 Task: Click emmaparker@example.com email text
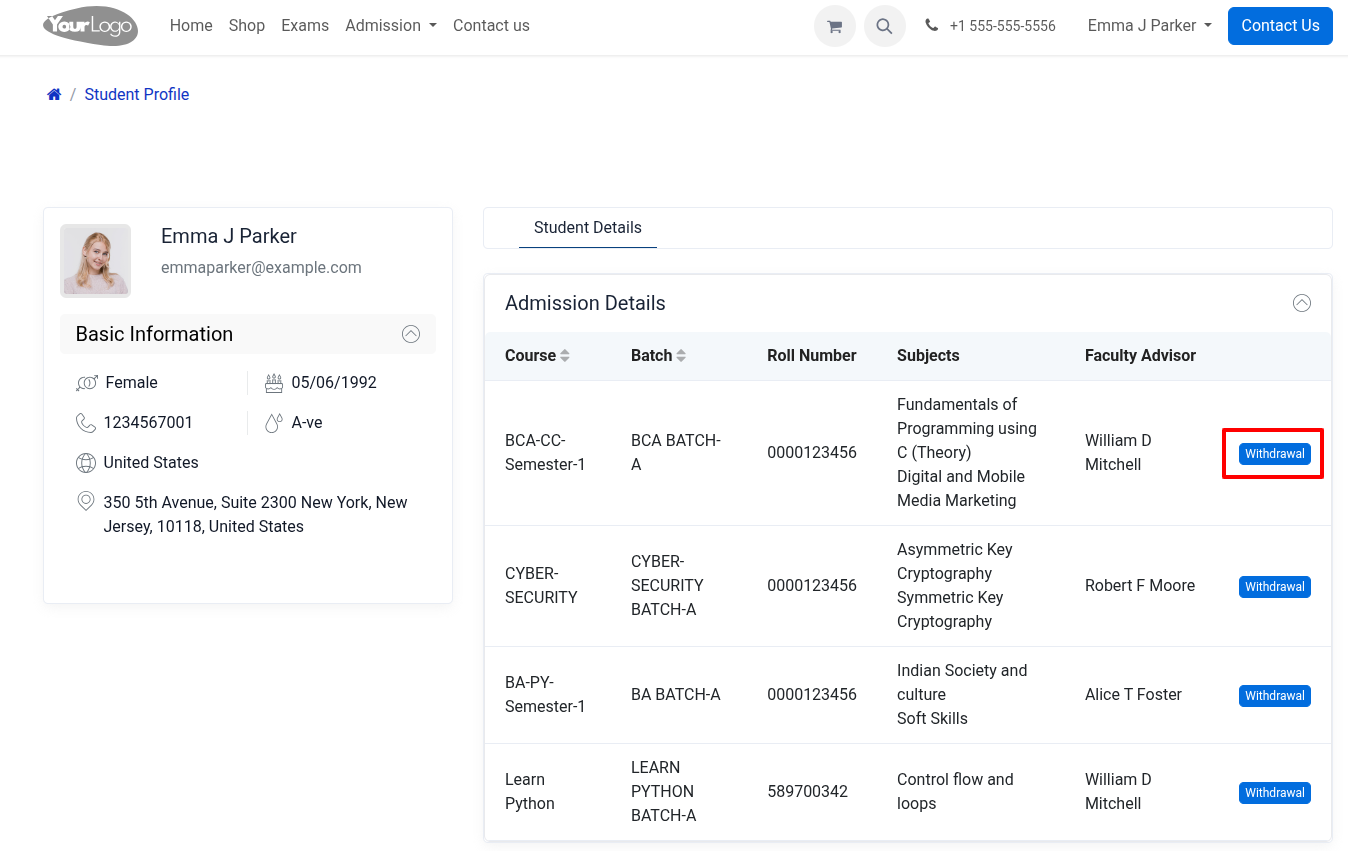pos(261,268)
